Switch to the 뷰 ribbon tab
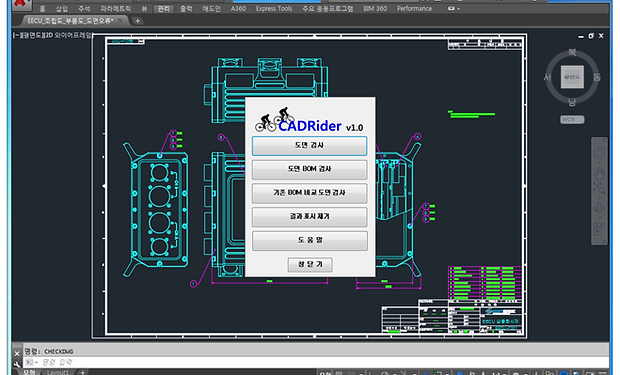This screenshot has height=375, width=620. pos(144,8)
